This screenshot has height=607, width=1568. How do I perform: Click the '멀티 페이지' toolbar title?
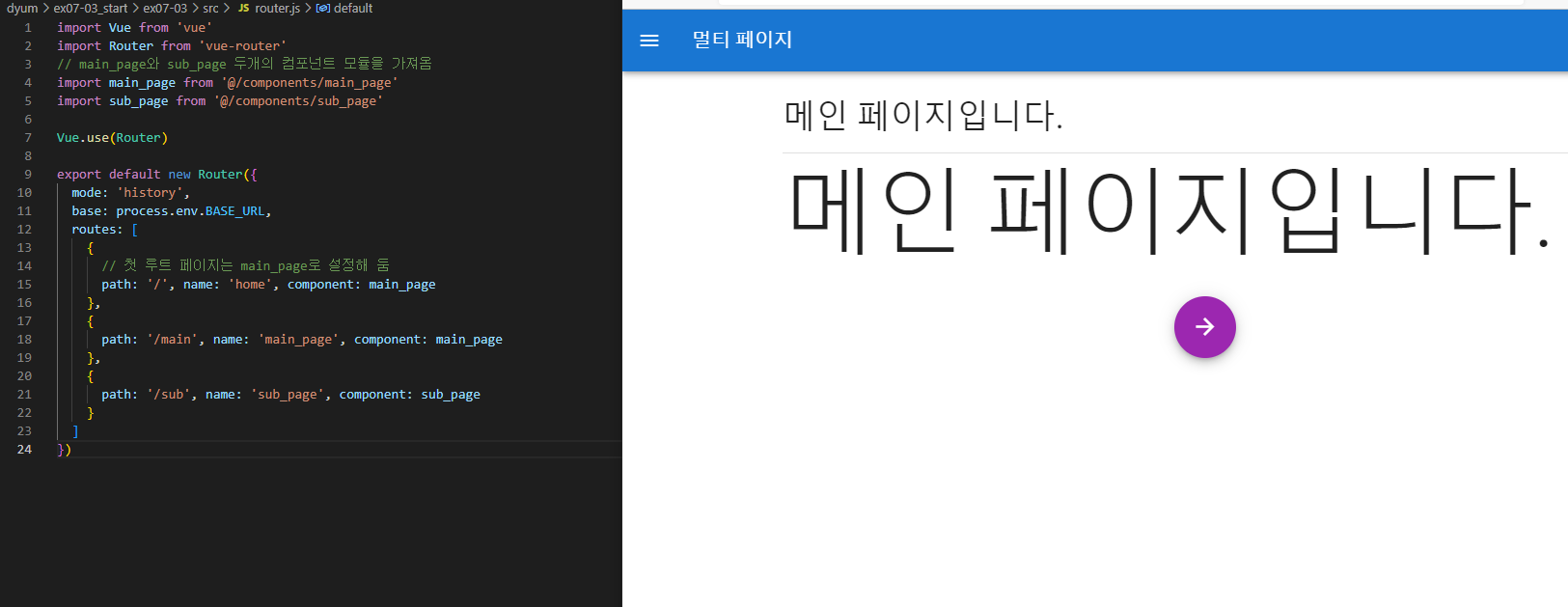[x=742, y=40]
